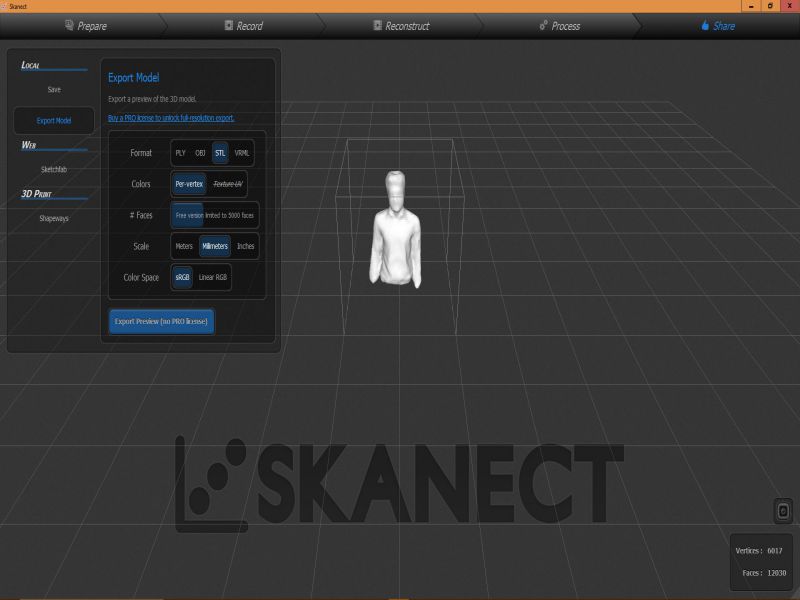The height and width of the screenshot is (600, 800).
Task: Click 'Export a preview of the 3D model' text
Action: click(152, 99)
